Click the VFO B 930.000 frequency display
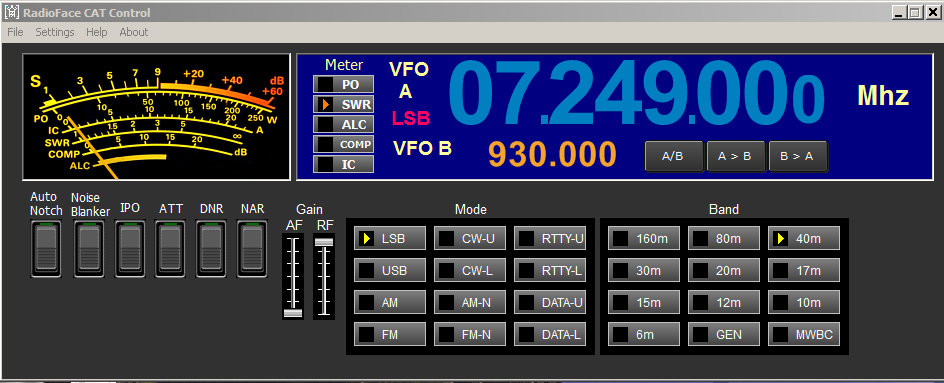 (552, 154)
